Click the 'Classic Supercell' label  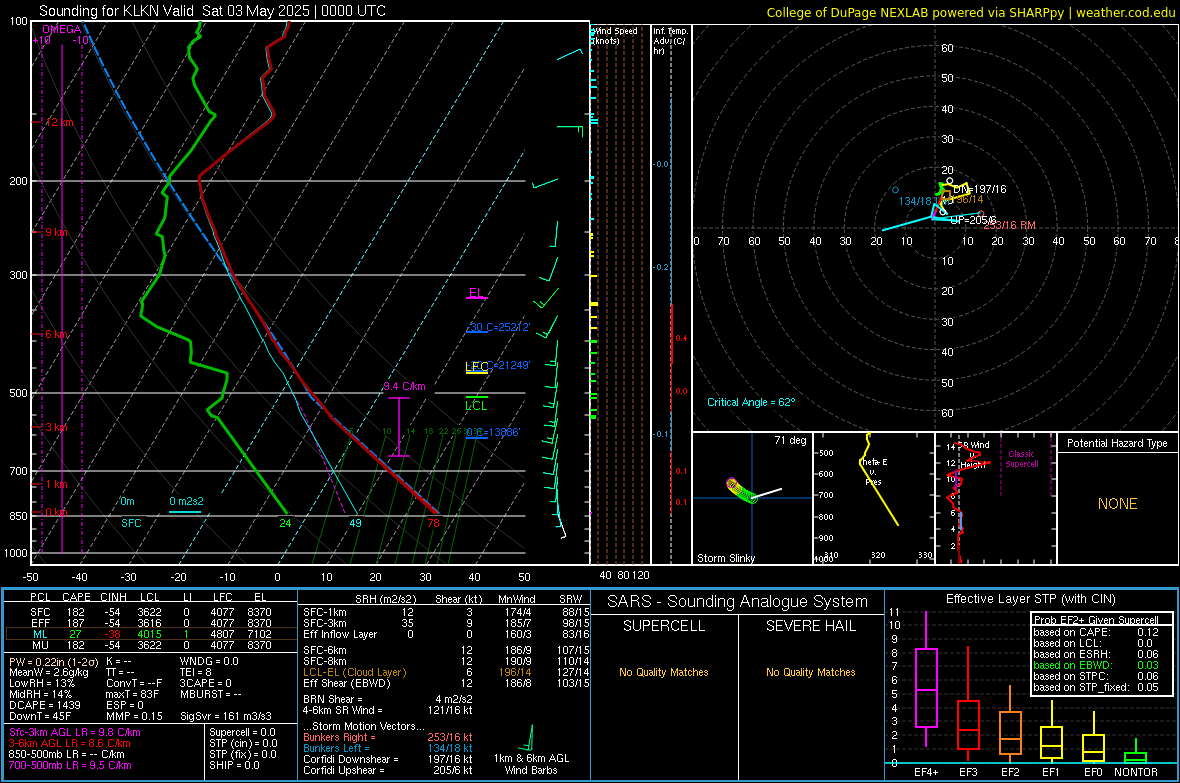1022,459
